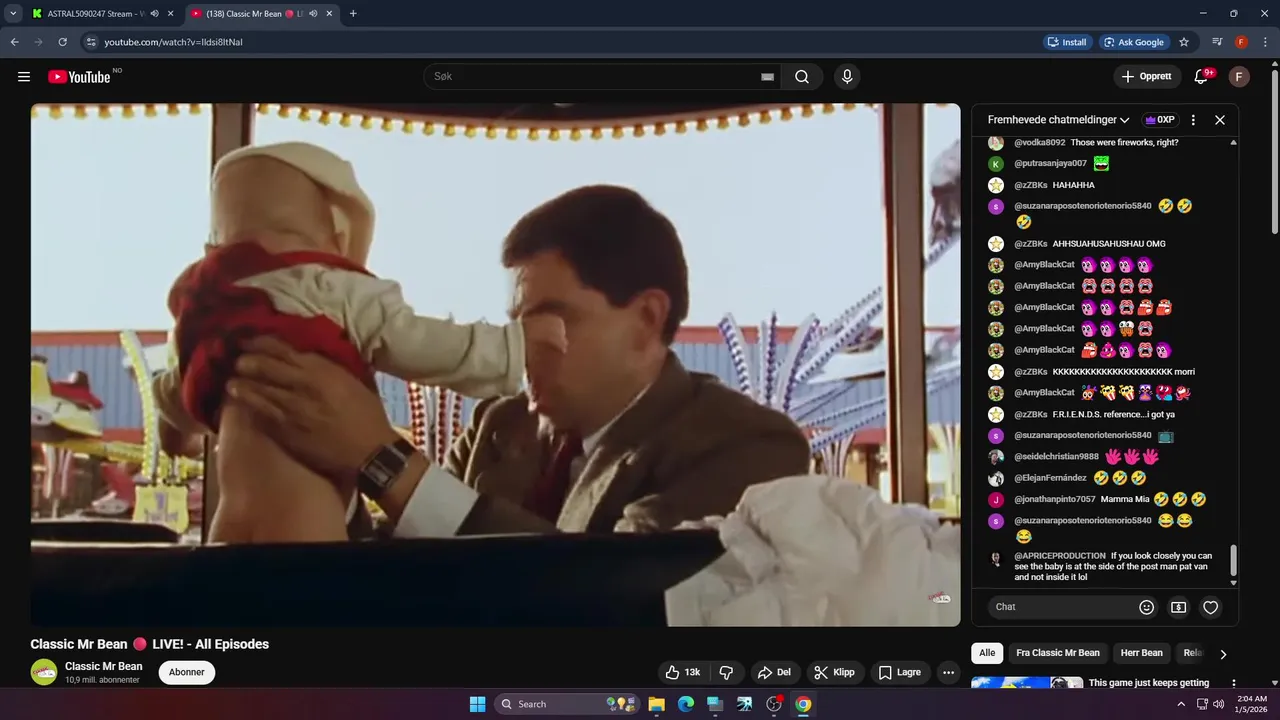
Task: Open the notifications bell
Action: point(1202,77)
